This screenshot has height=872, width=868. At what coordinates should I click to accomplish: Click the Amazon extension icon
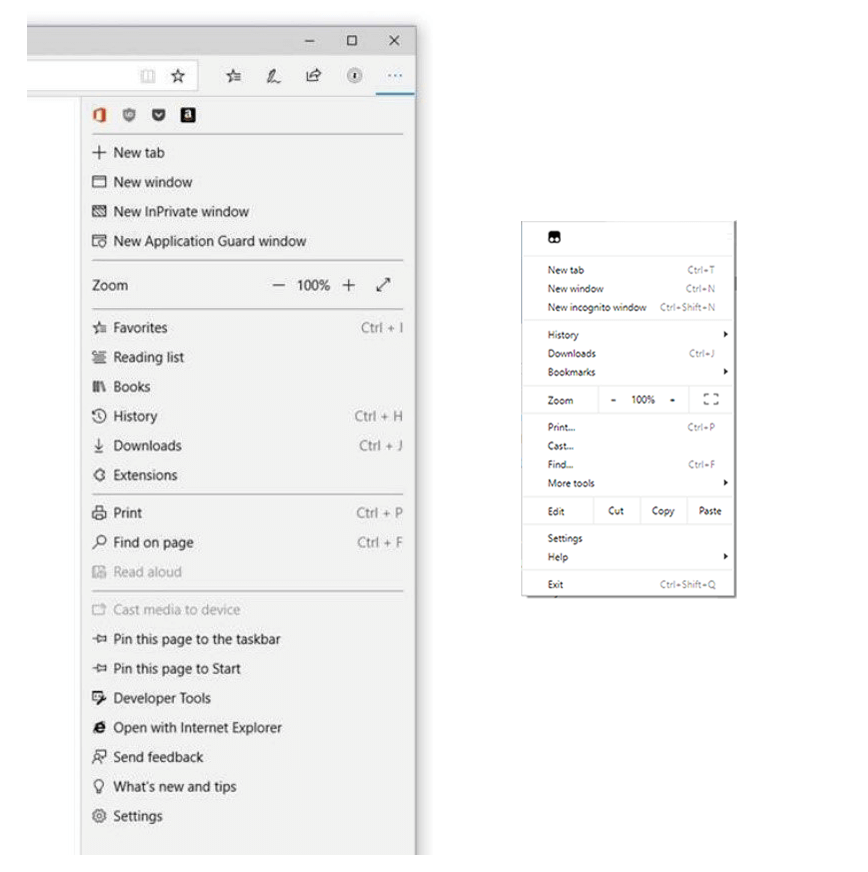coord(187,115)
